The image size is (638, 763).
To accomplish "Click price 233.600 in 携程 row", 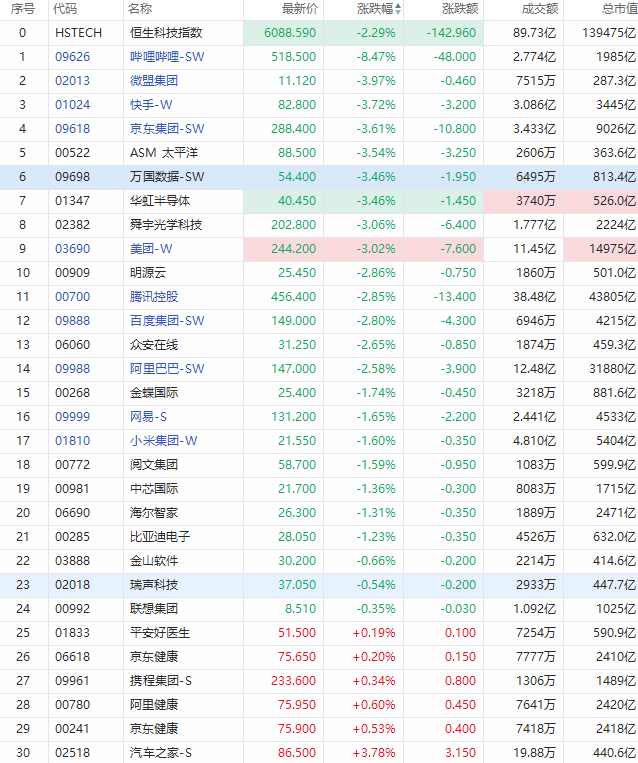I will (x=293, y=681).
